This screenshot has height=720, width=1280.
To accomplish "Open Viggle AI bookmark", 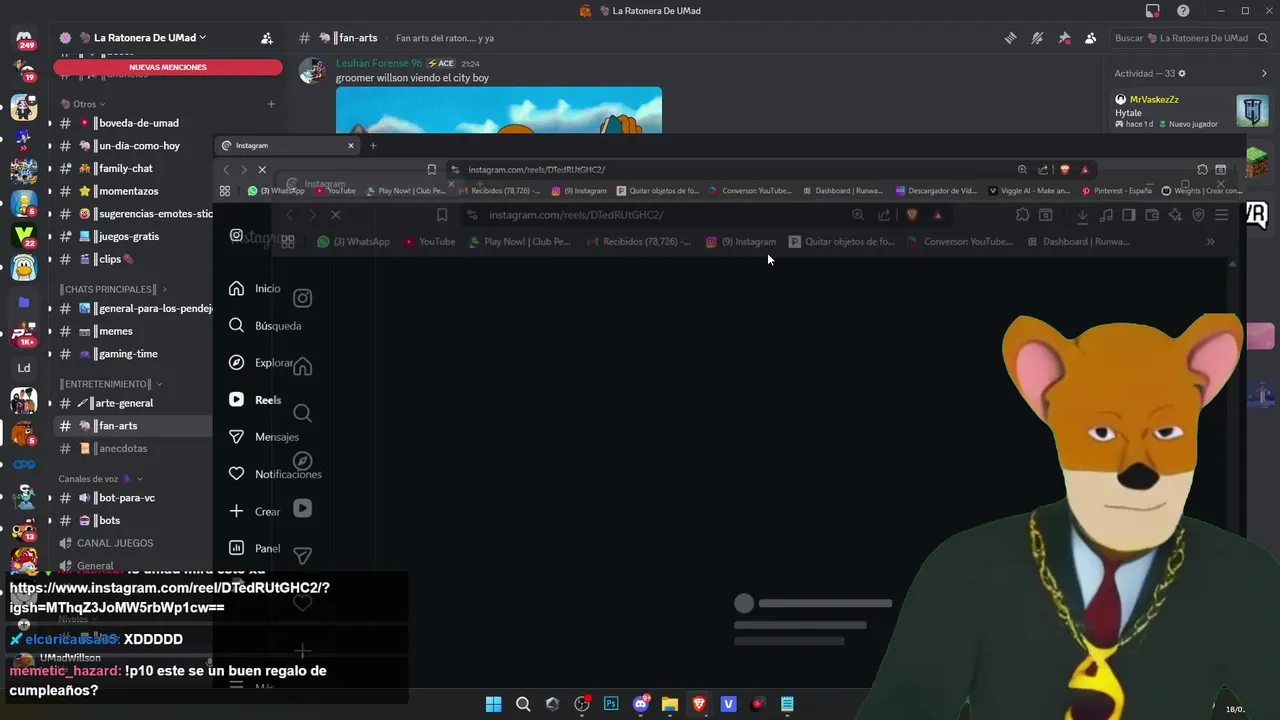I will [1029, 191].
